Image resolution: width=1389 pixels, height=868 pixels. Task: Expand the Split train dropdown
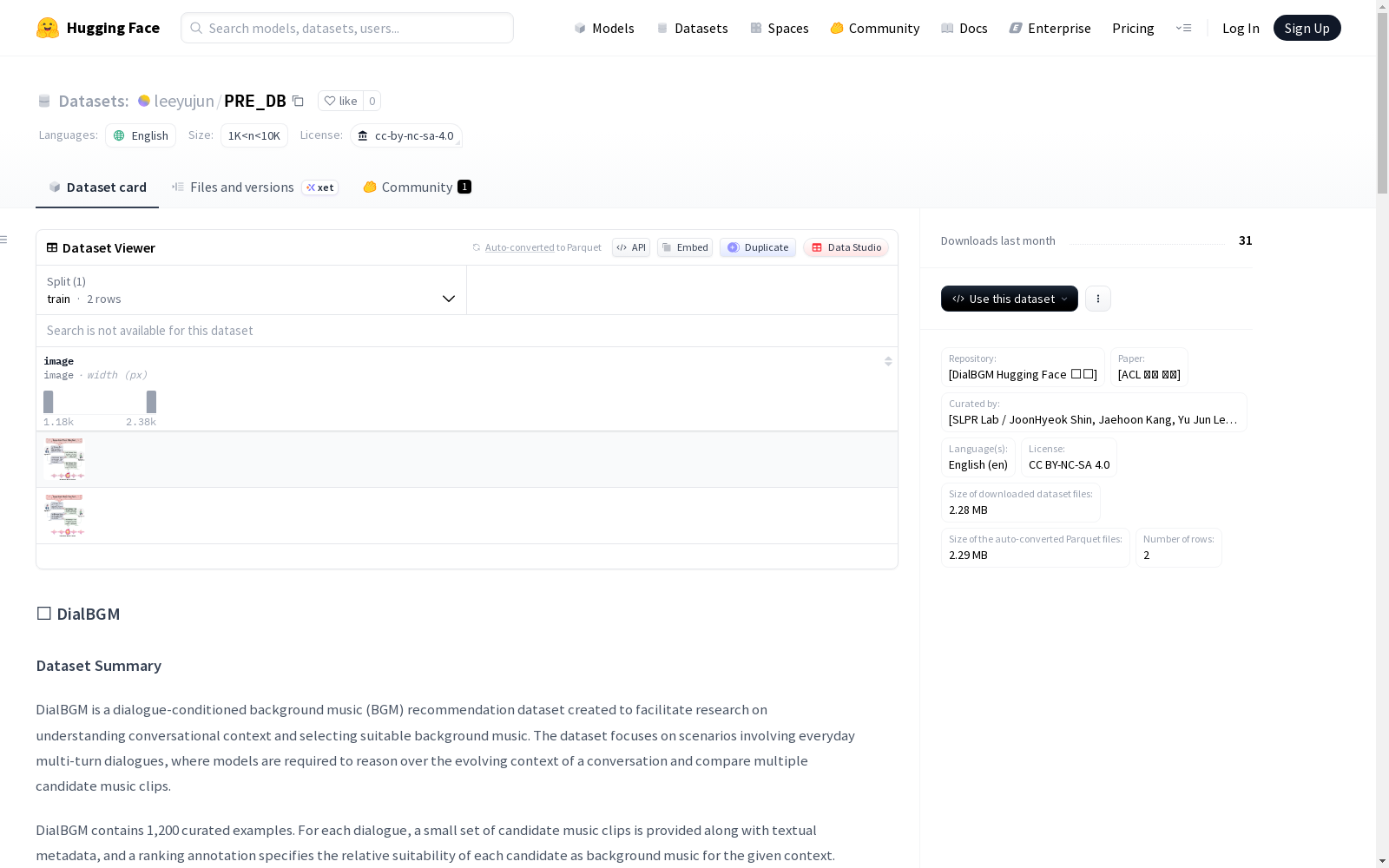(252, 290)
